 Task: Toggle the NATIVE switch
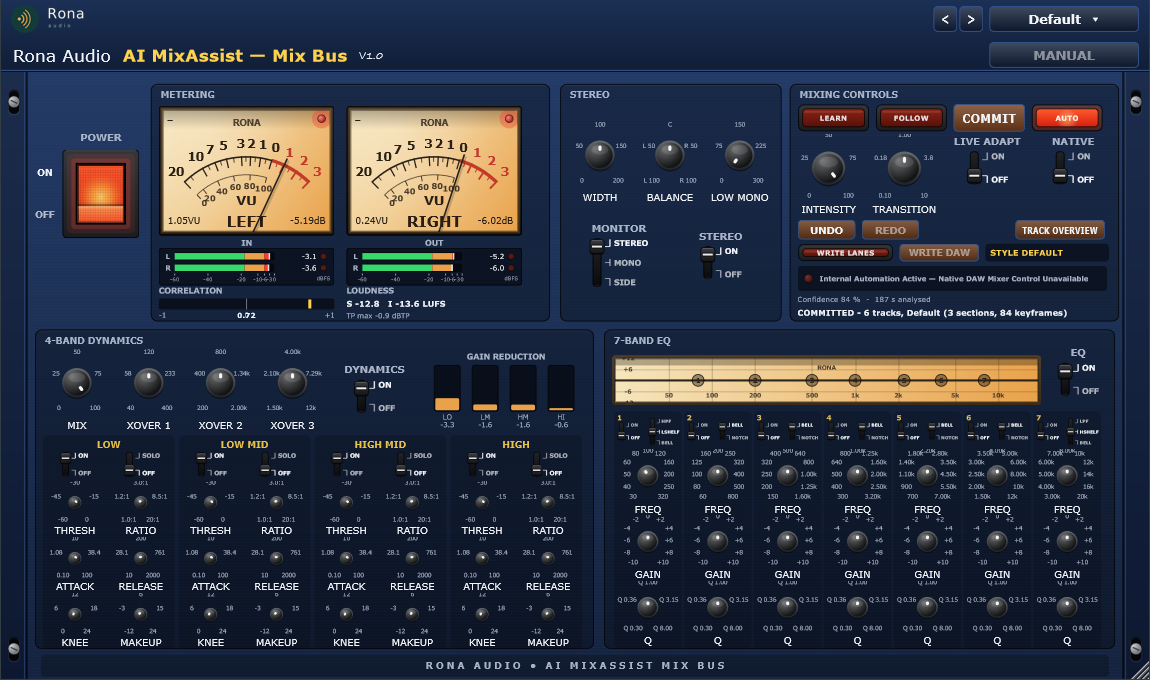pyautogui.click(x=1060, y=167)
